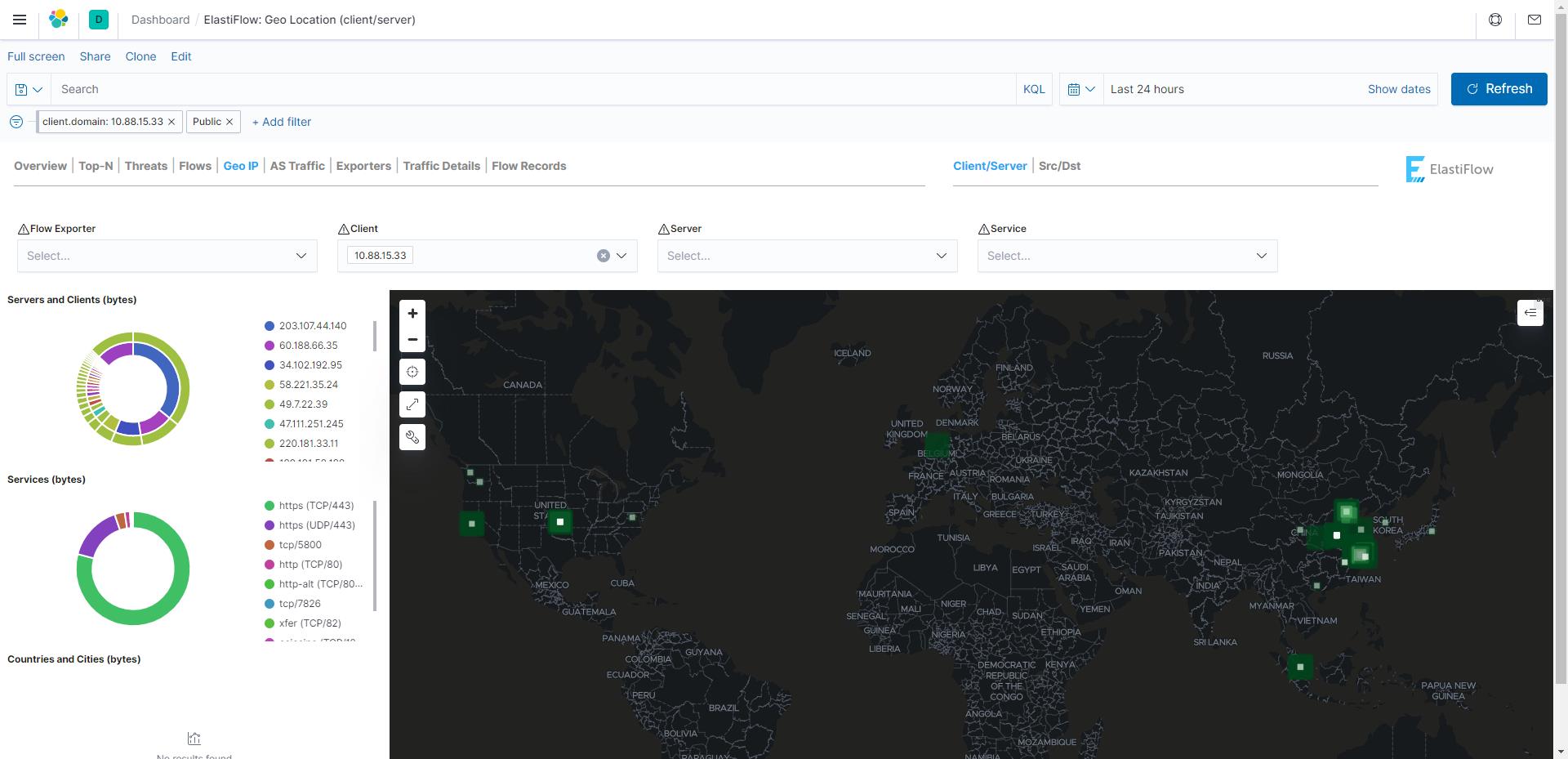
Task: Open the main navigation hamburger menu
Action: pos(20,20)
